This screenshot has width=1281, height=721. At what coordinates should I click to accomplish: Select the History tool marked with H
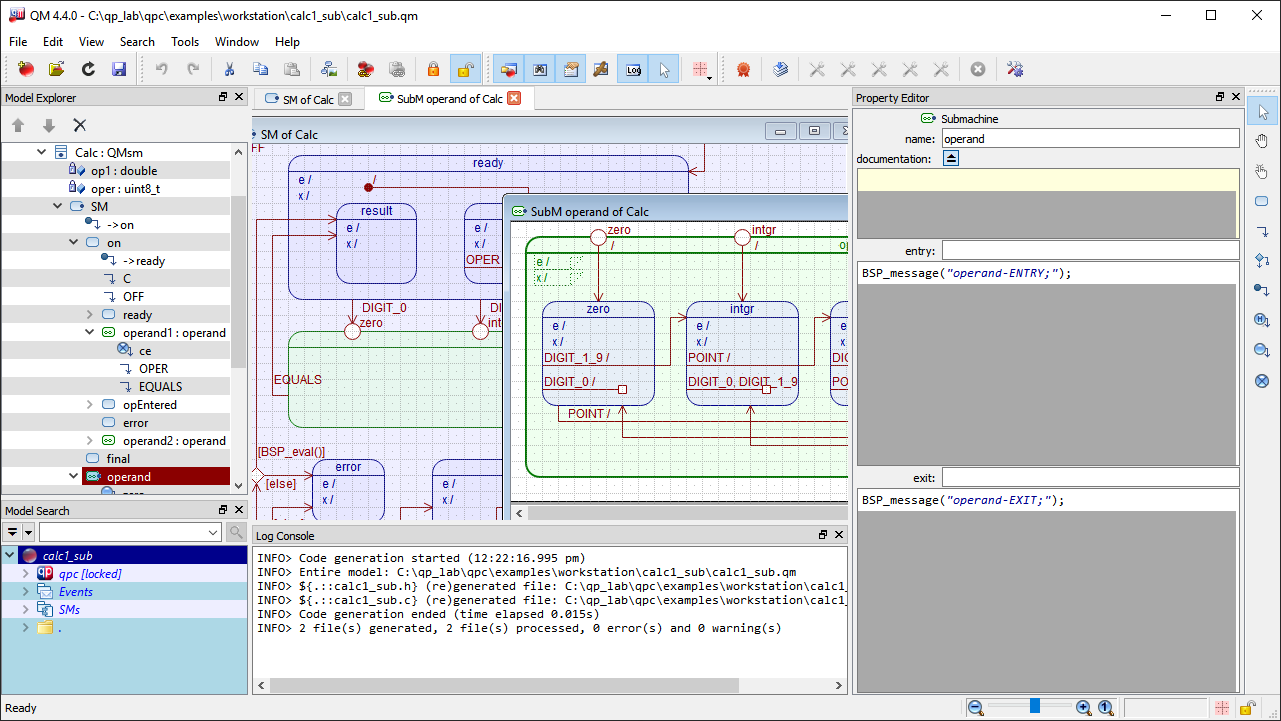click(x=1262, y=321)
